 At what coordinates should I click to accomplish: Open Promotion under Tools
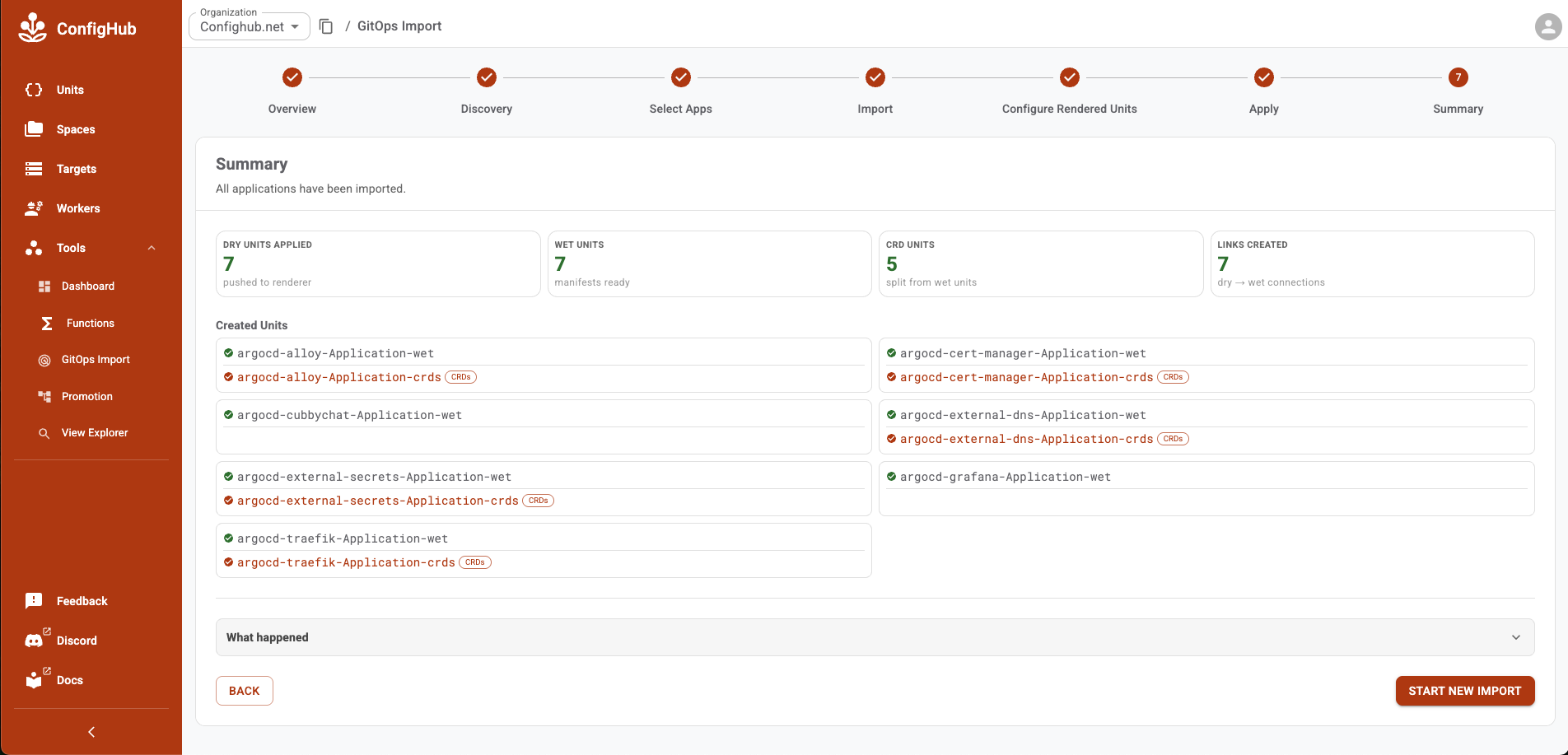[x=87, y=397]
